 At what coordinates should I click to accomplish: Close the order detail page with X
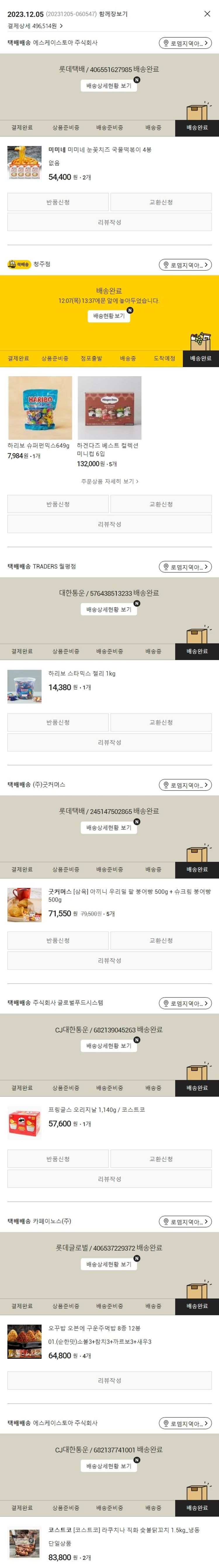(x=207, y=13)
